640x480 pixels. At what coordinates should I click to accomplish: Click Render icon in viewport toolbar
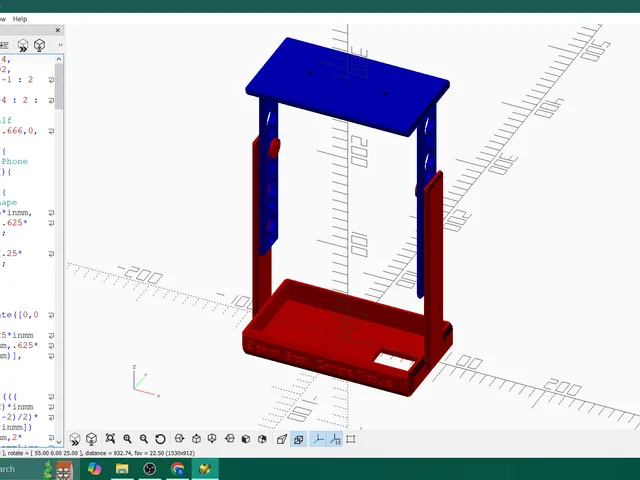[x=91, y=439]
